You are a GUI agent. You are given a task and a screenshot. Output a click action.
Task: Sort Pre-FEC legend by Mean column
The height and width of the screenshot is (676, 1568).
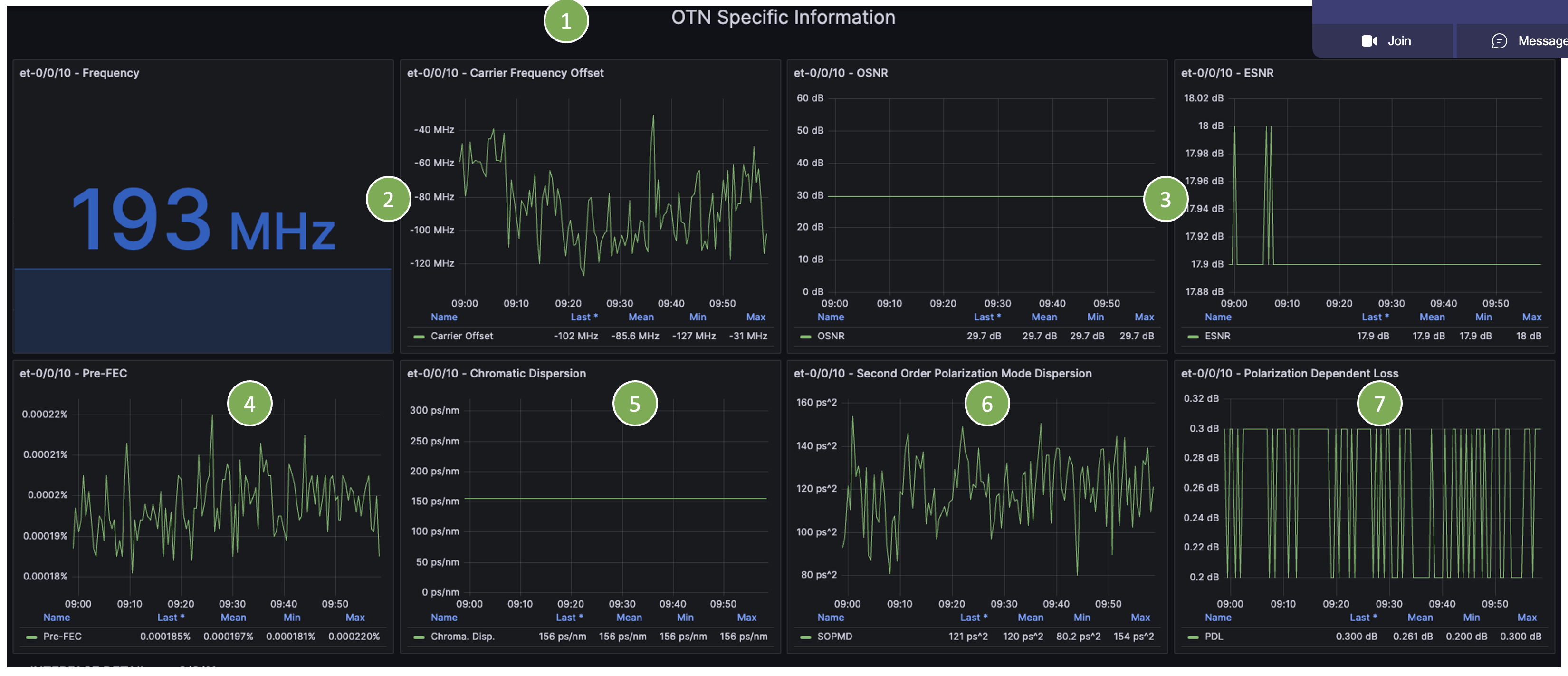tap(233, 618)
